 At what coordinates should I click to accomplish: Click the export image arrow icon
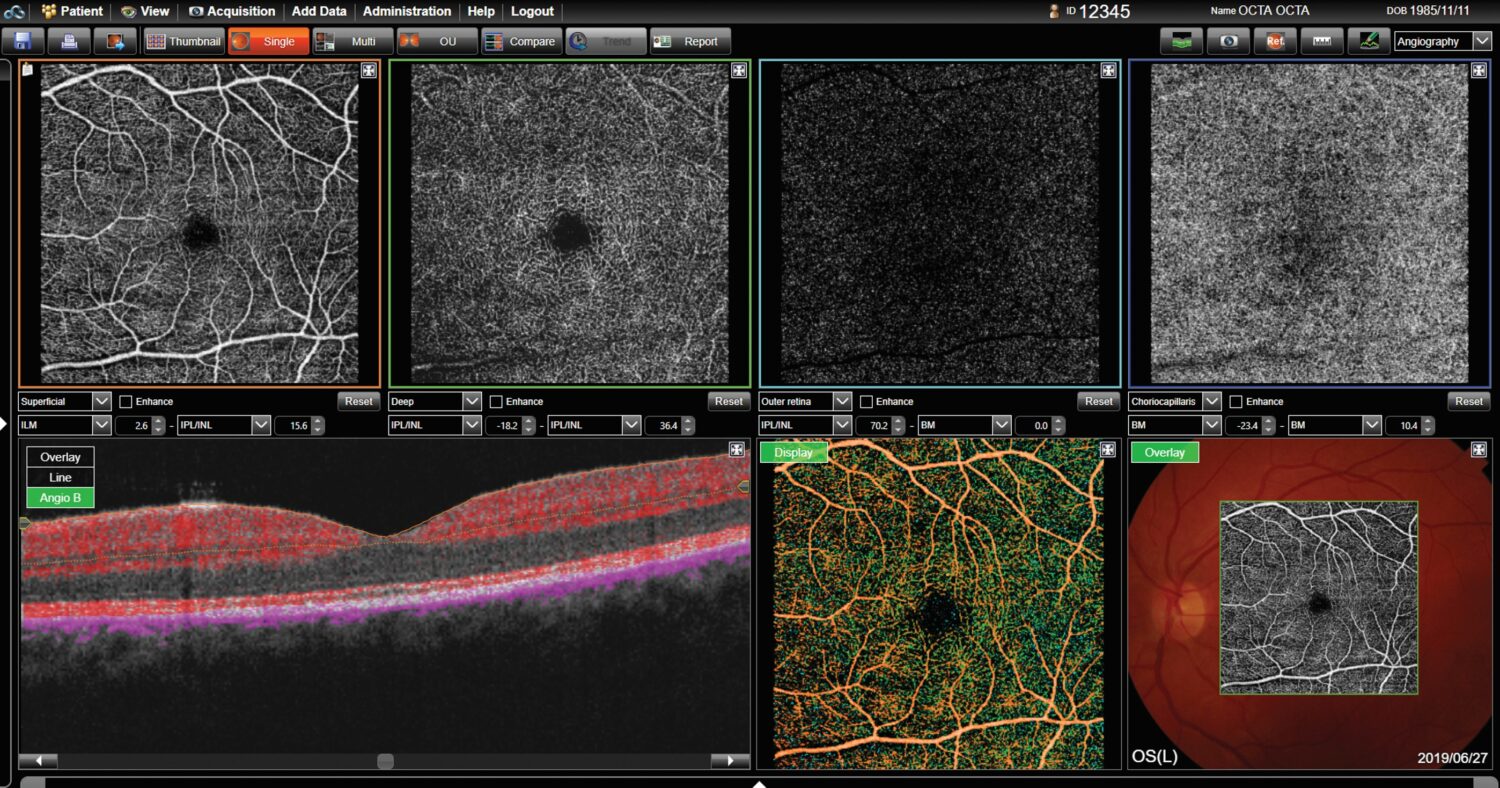tap(115, 42)
